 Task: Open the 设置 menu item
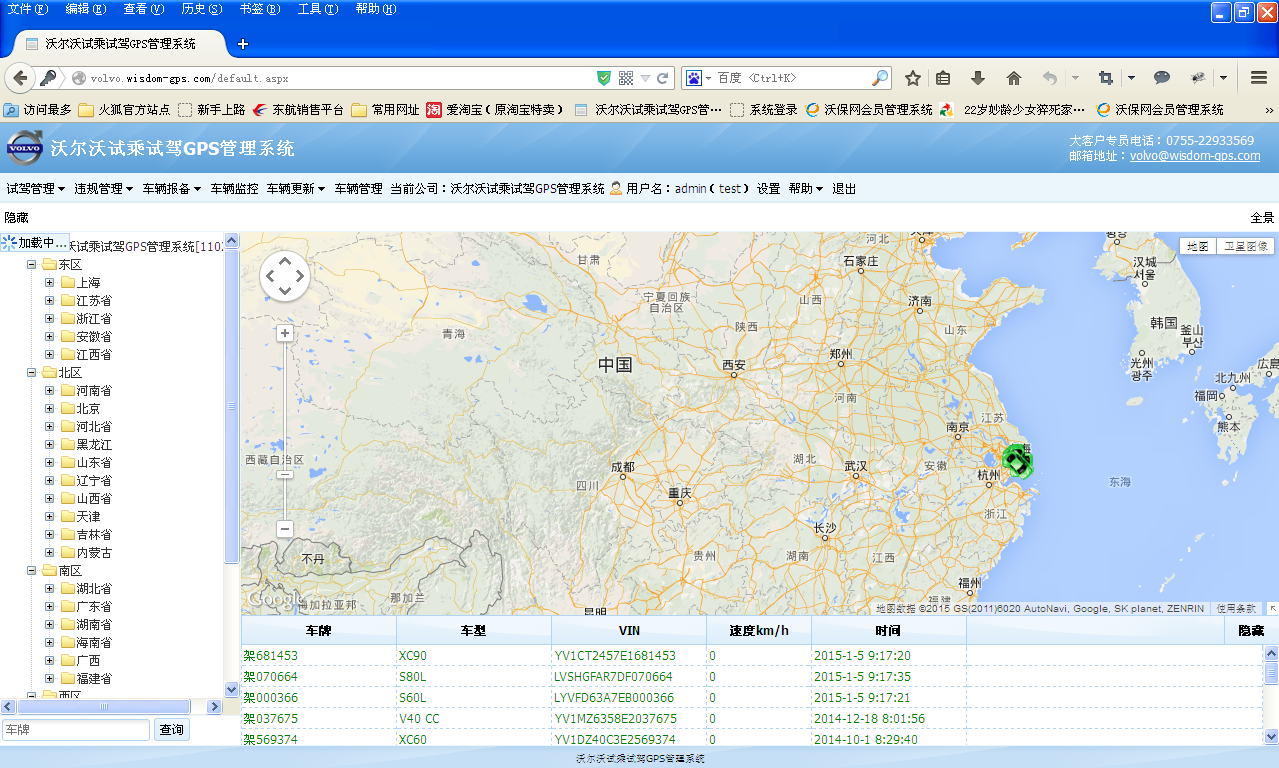(x=768, y=189)
